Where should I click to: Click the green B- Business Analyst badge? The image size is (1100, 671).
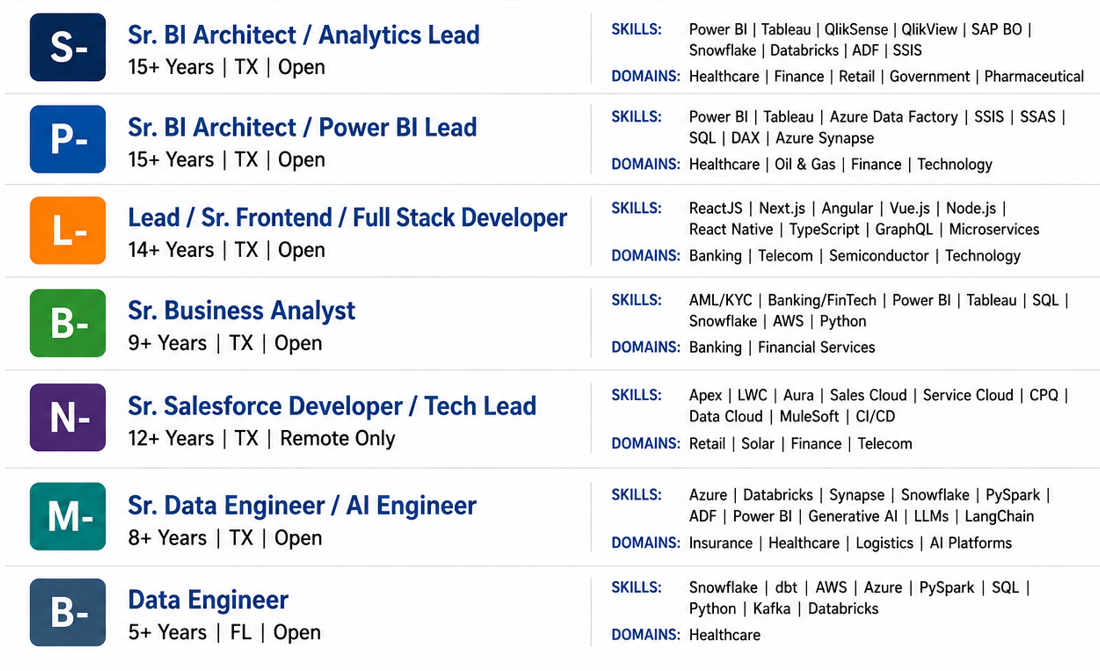[68, 323]
